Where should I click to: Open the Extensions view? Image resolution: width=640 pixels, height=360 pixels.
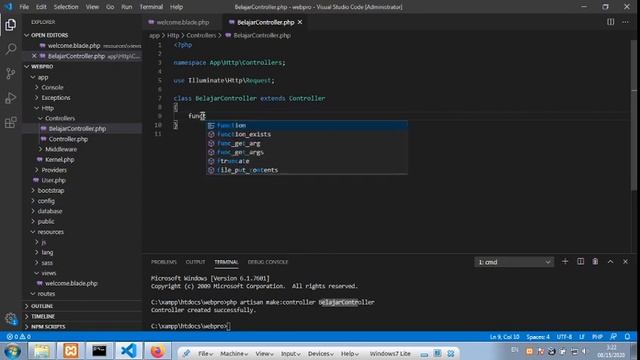point(11,122)
